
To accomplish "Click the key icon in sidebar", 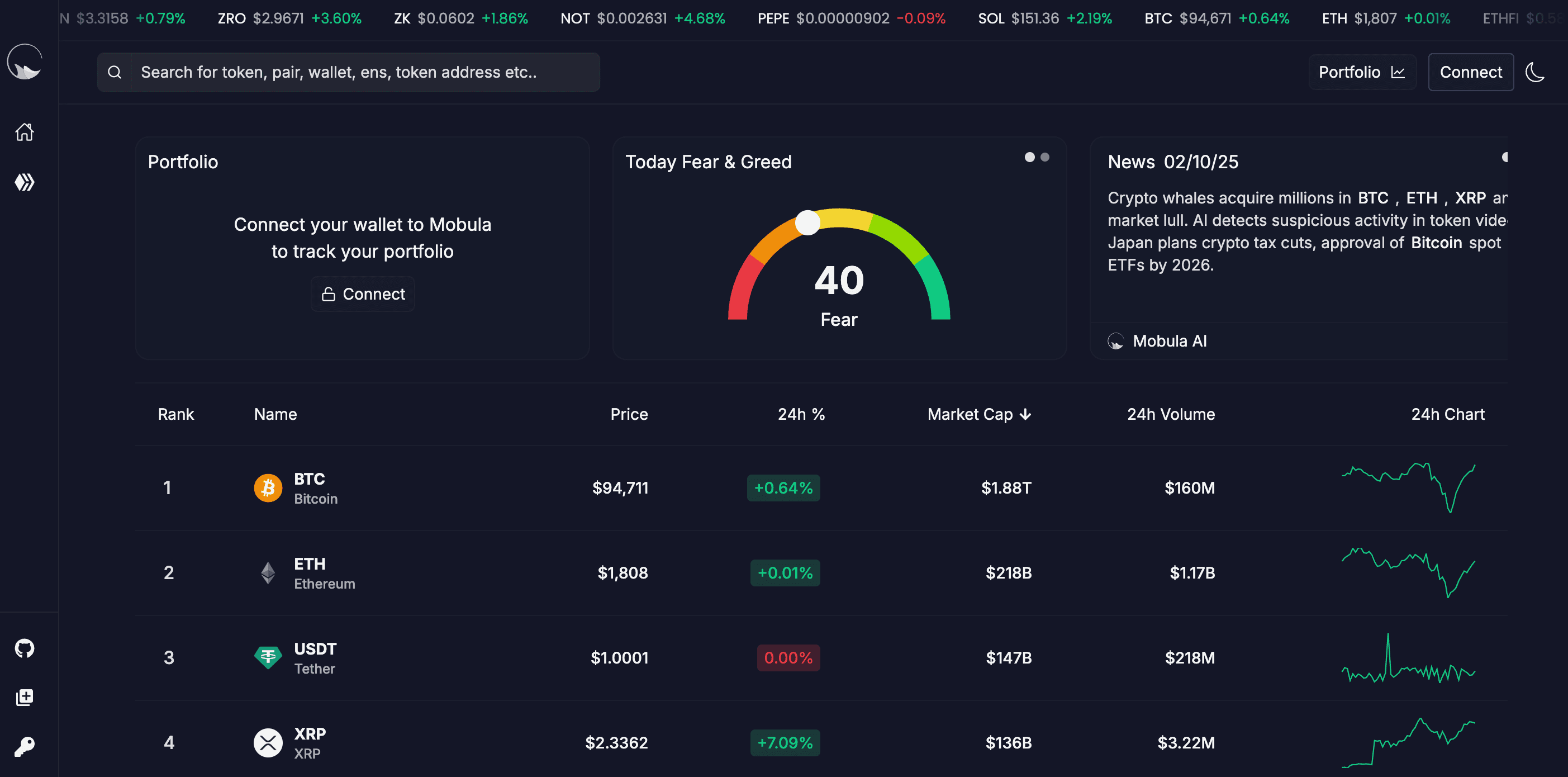I will (25, 746).
